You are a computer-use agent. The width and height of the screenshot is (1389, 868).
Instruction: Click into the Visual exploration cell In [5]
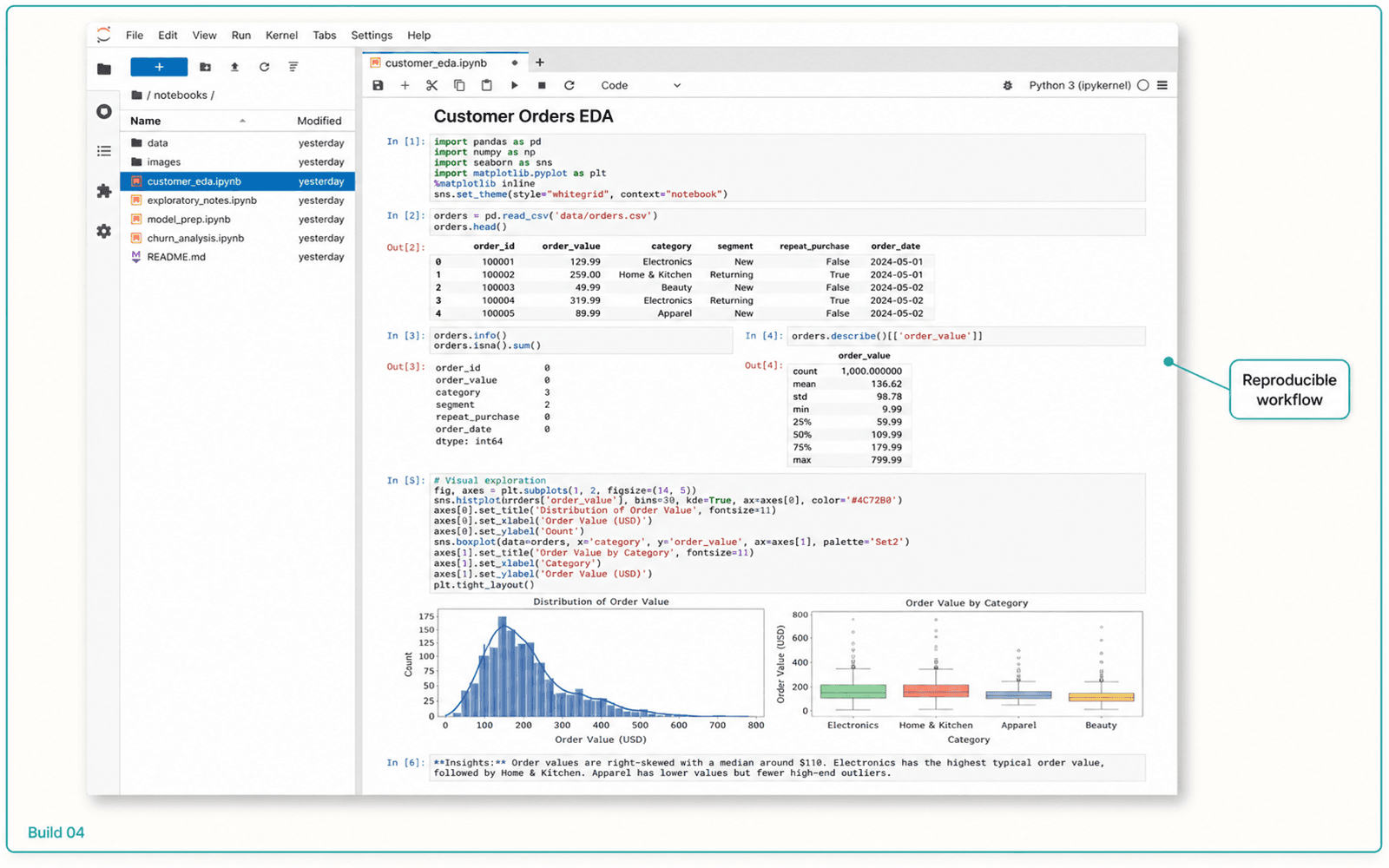(787, 533)
